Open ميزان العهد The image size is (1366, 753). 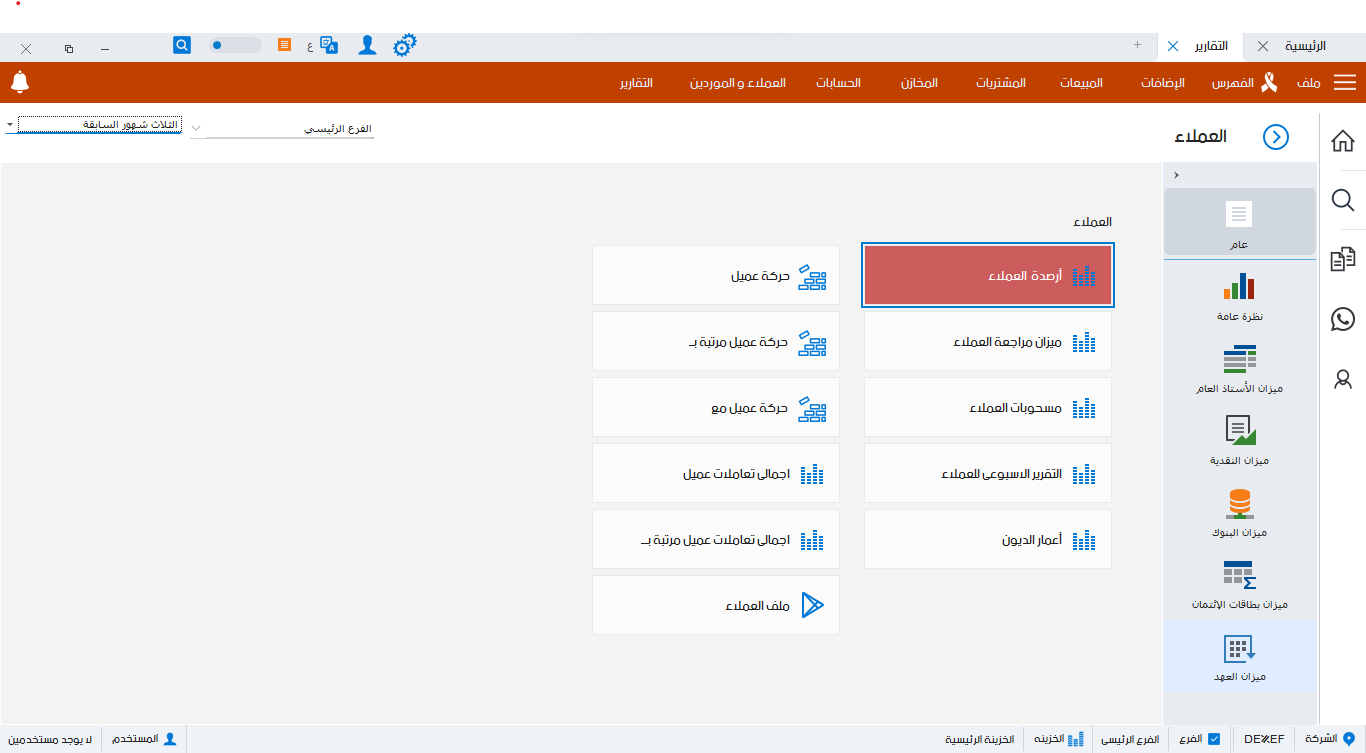(x=1240, y=656)
